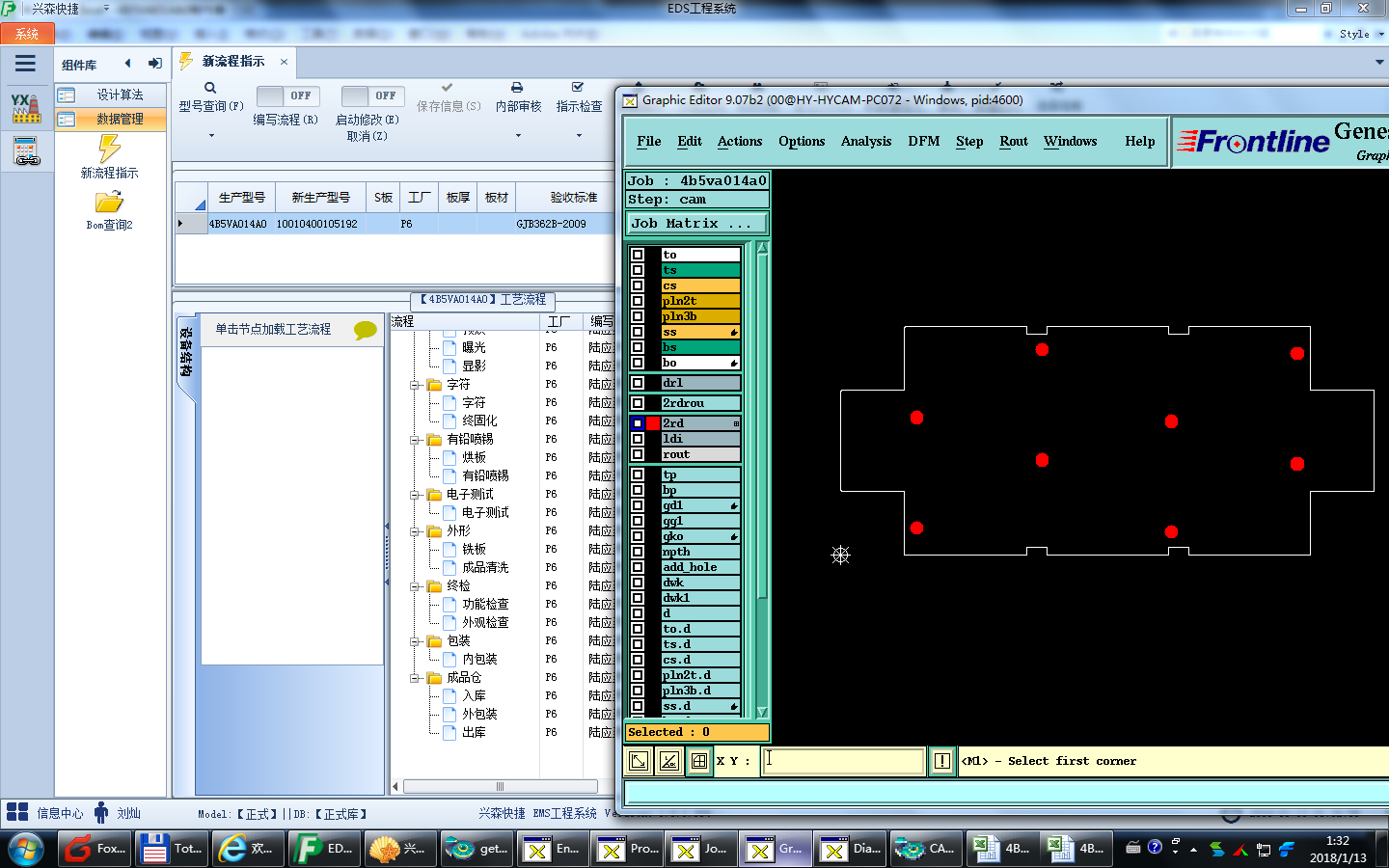Viewport: 1389px width, 868px height.
Task: Click the Job Matrix ... button
Action: coord(696,223)
